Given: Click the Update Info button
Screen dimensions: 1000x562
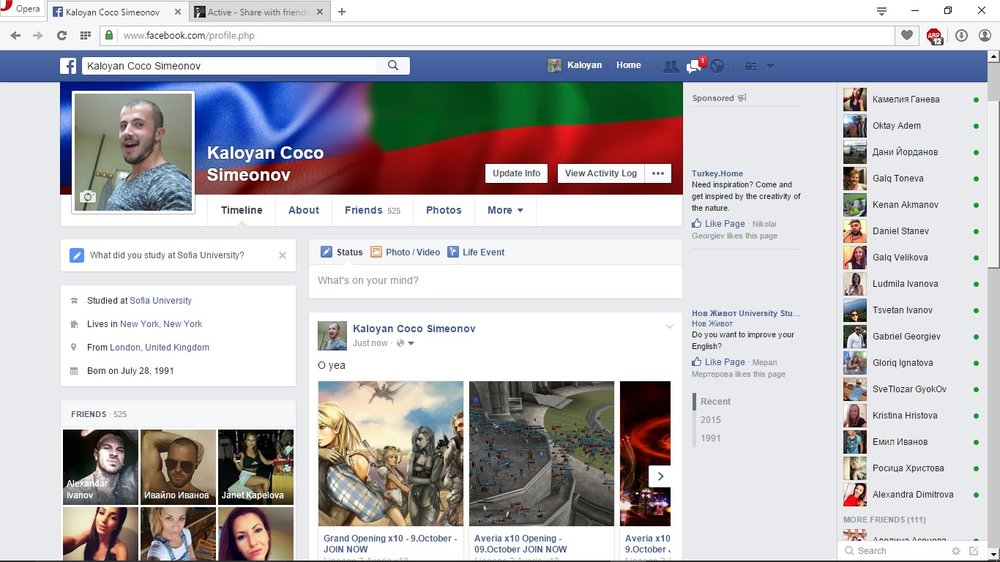Looking at the screenshot, I should coord(516,173).
